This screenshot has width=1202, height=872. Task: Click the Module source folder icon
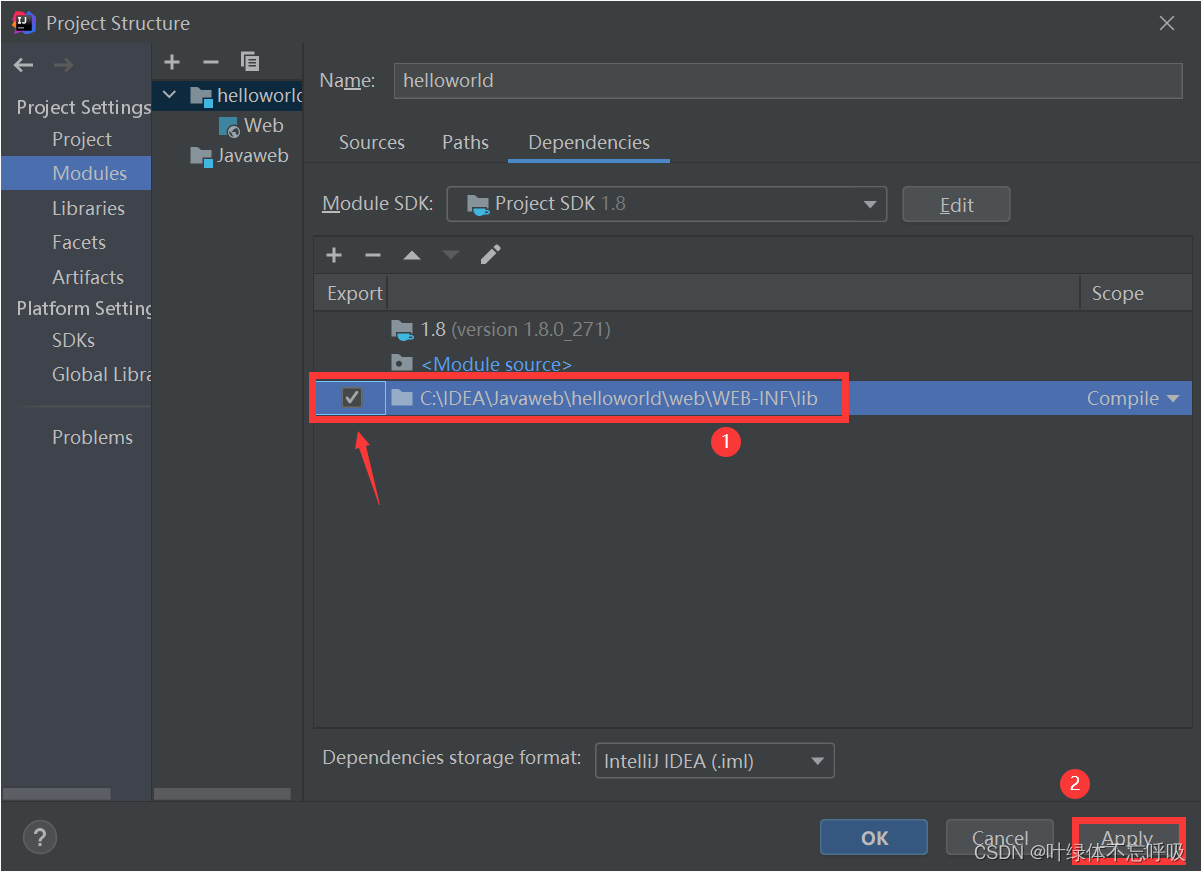[402, 364]
